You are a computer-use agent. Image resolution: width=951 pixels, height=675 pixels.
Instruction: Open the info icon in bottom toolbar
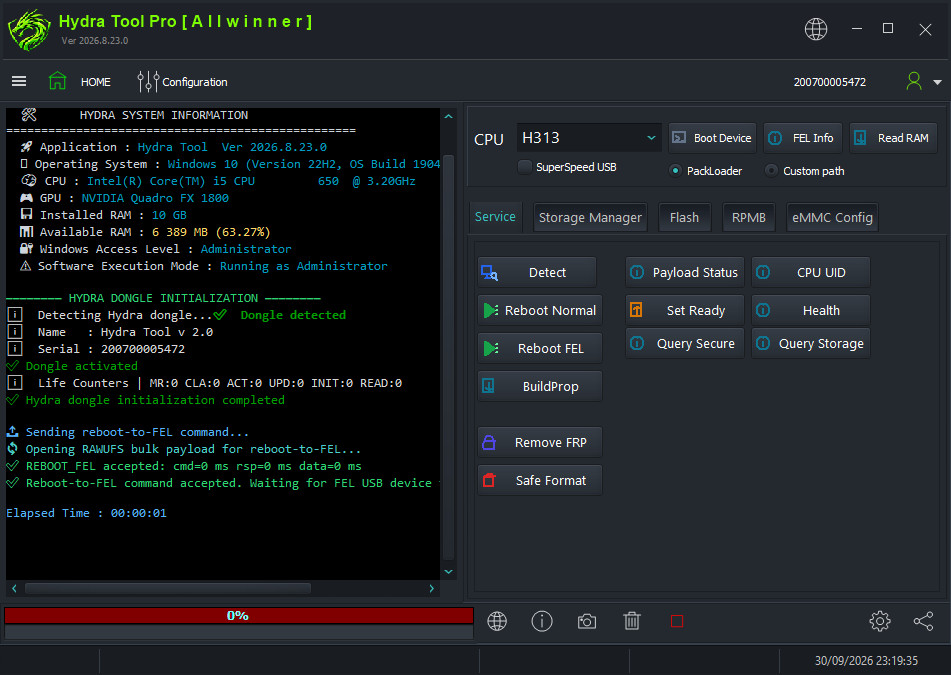pos(542,621)
